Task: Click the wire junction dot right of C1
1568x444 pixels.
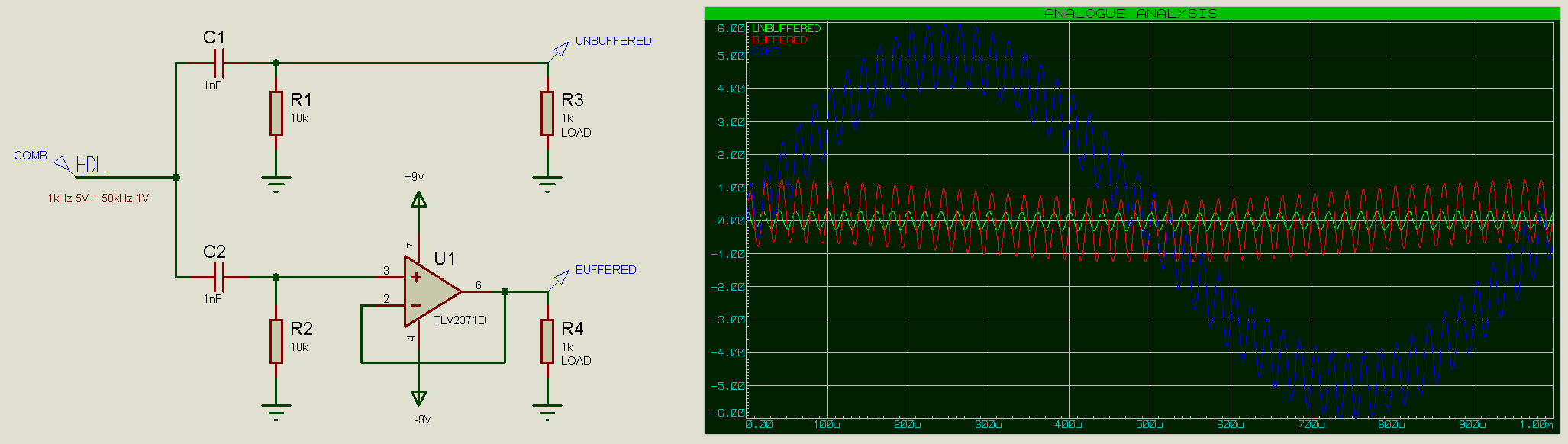Action: [x=276, y=63]
